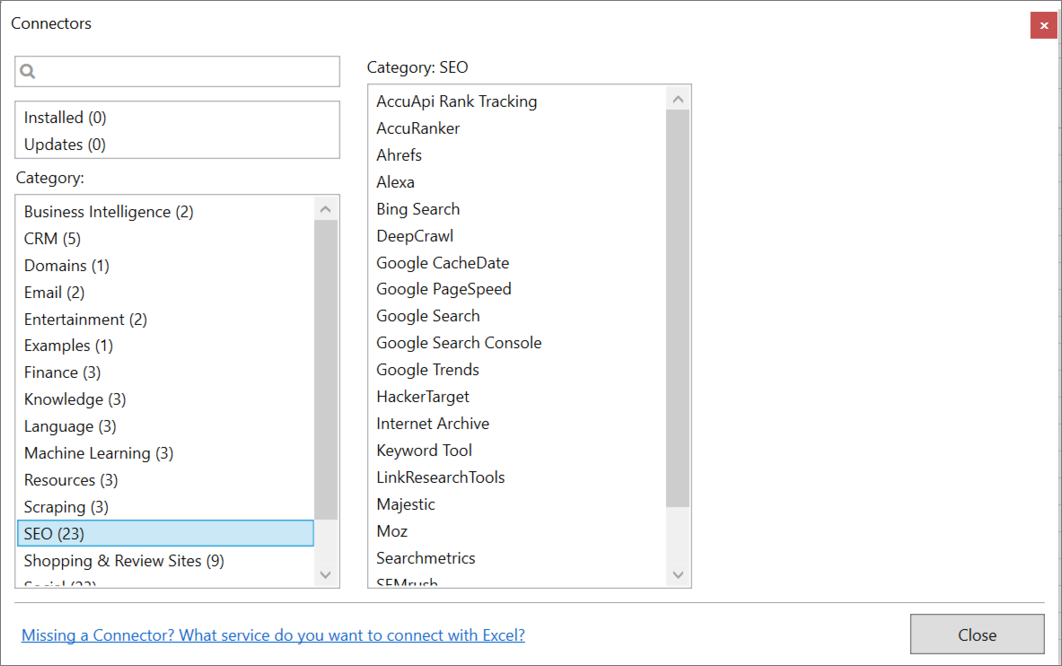Click the Close button
1062x666 pixels.
tap(977, 635)
